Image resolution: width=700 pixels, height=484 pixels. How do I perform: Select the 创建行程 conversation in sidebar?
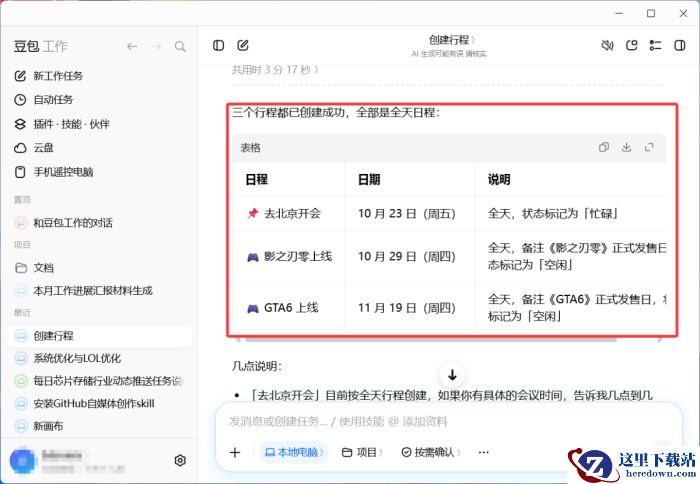coord(100,336)
